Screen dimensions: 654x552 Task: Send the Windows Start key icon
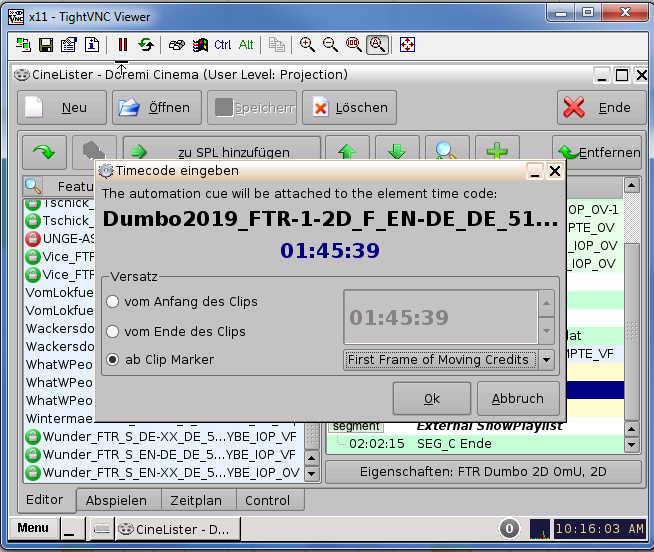point(200,44)
